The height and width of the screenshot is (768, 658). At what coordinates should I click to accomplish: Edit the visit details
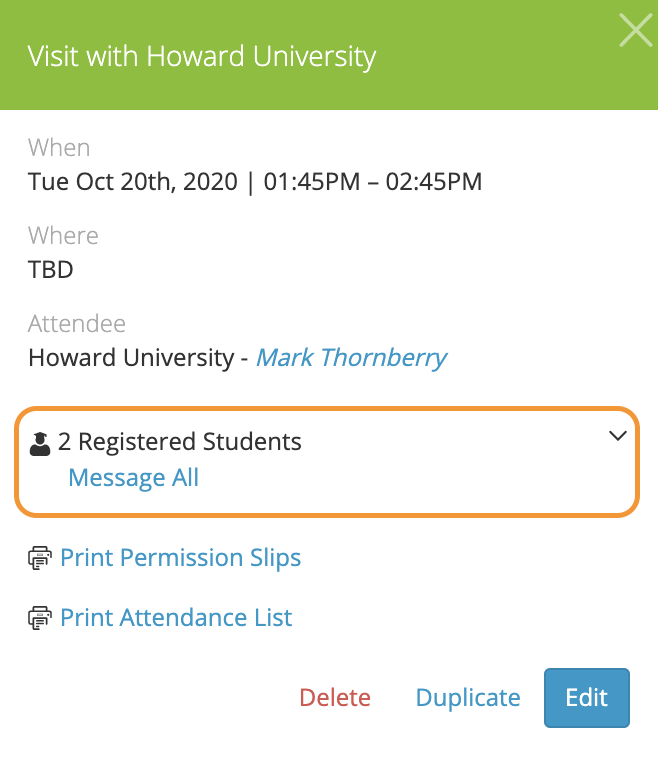point(586,697)
